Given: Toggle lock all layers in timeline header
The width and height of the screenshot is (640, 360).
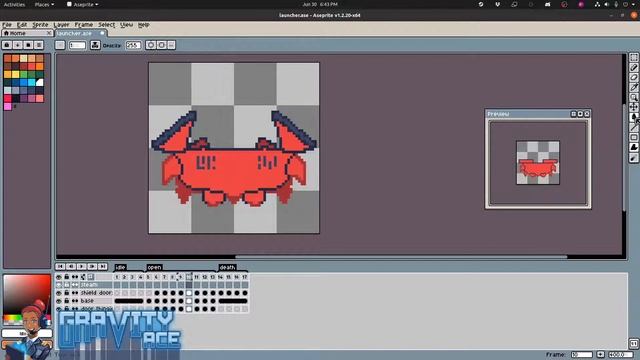Looking at the screenshot, I should [x=67, y=277].
